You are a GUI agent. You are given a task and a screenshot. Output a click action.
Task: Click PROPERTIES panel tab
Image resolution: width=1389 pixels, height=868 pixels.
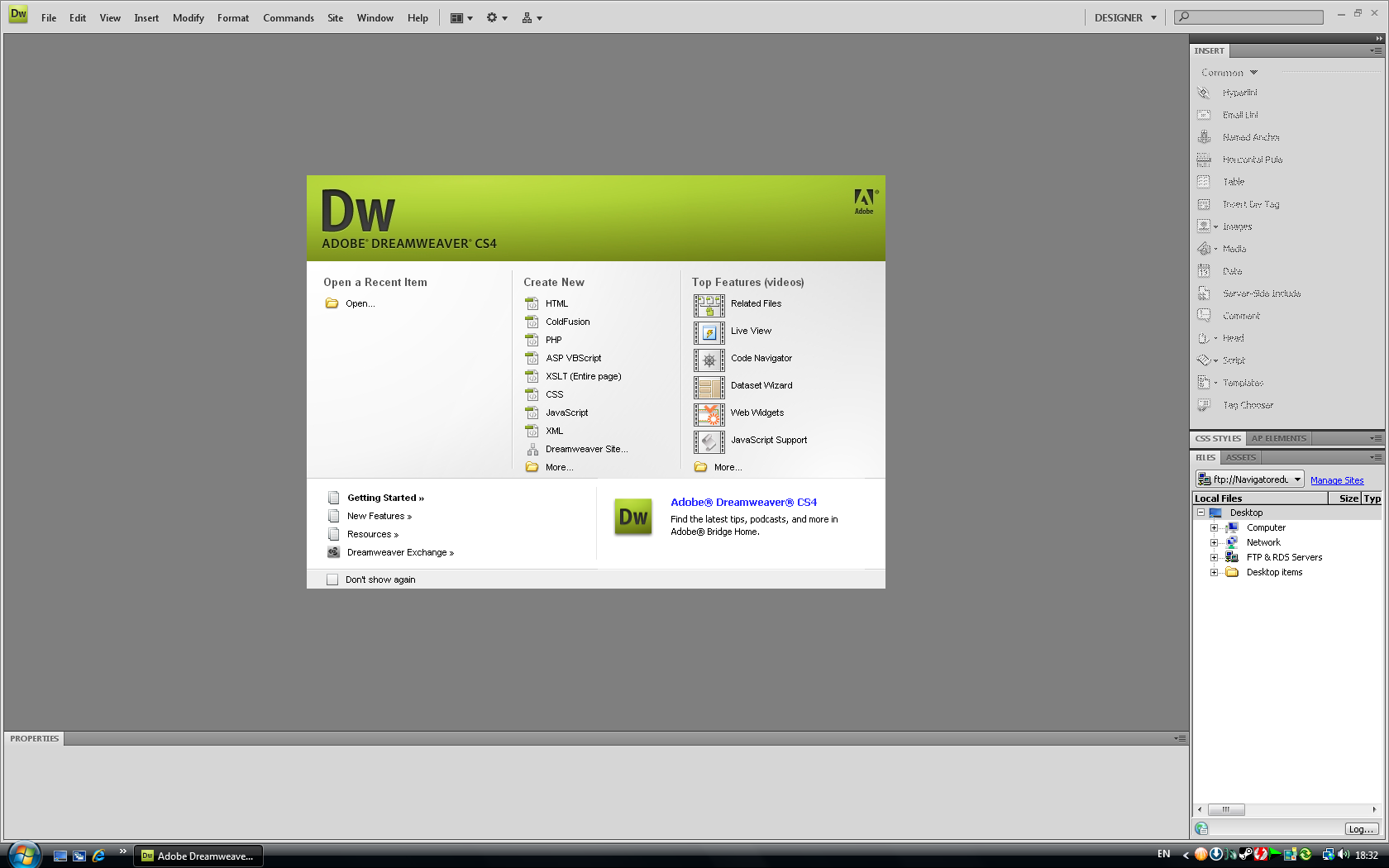coord(34,738)
